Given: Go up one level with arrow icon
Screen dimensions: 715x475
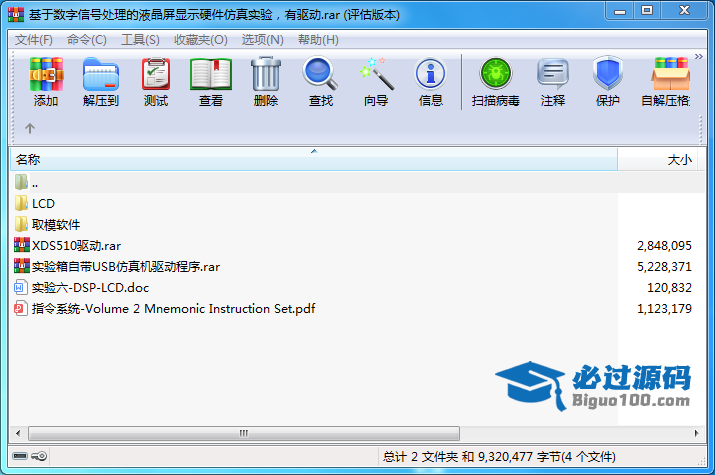Looking at the screenshot, I should [30, 128].
